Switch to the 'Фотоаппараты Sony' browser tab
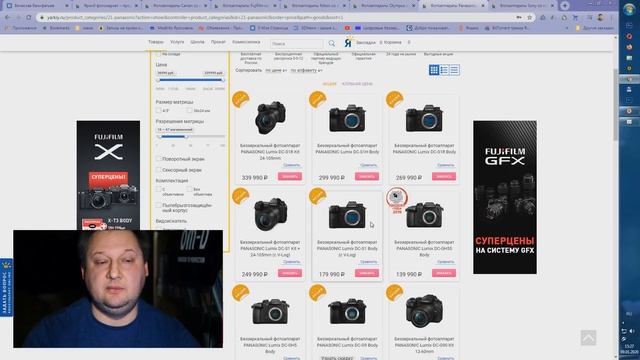 click(x=523, y=6)
